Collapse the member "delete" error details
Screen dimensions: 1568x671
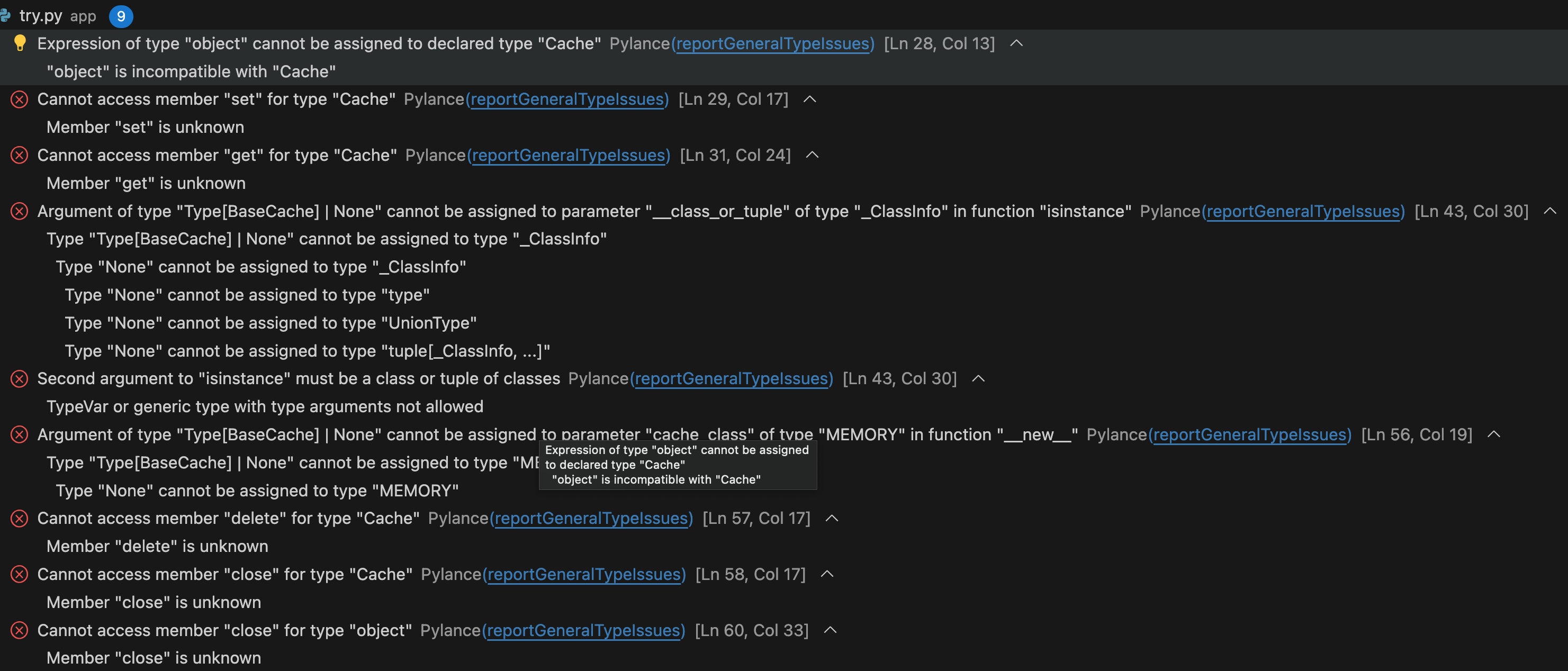click(x=832, y=518)
